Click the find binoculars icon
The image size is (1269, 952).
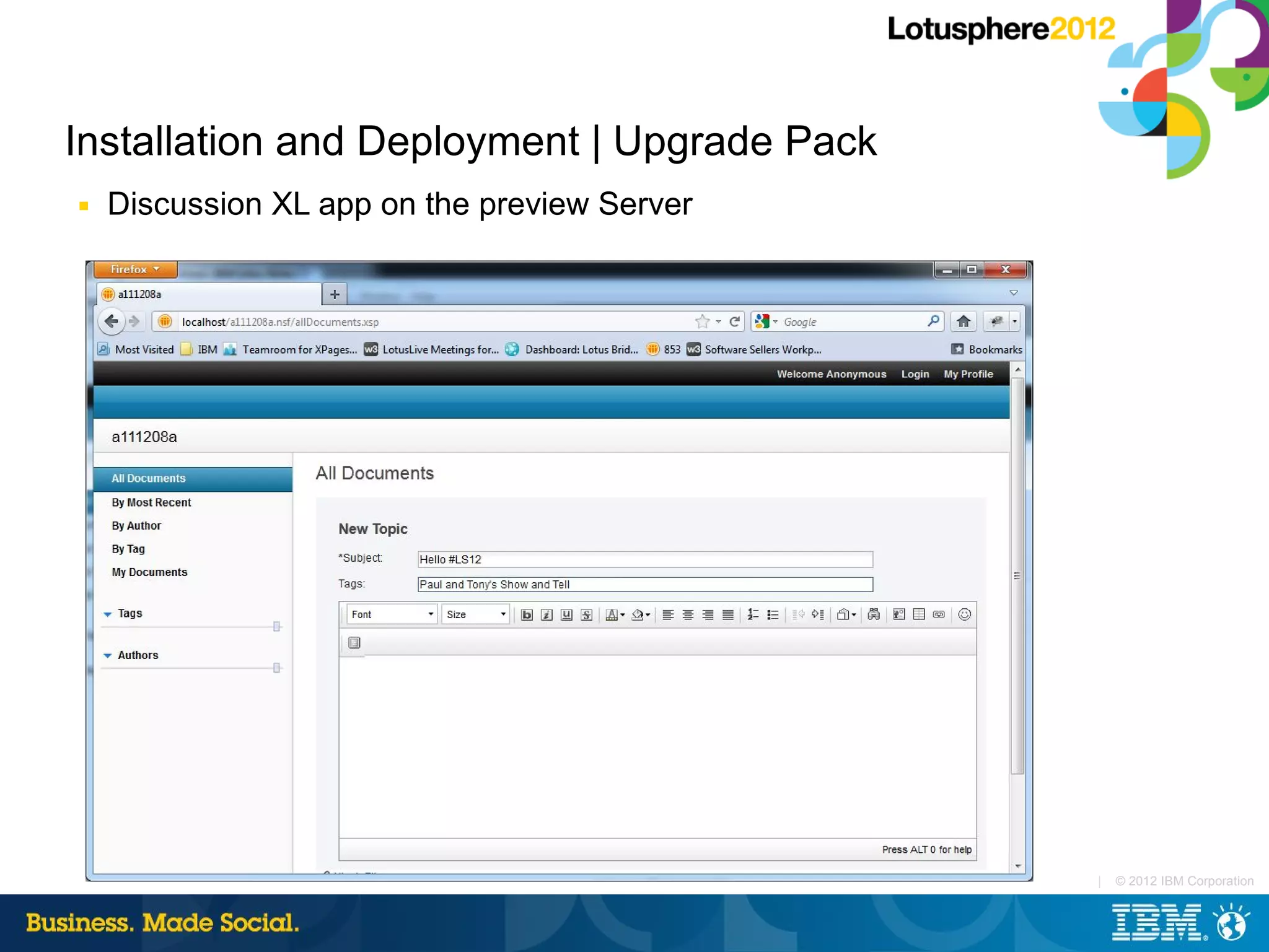[x=874, y=614]
